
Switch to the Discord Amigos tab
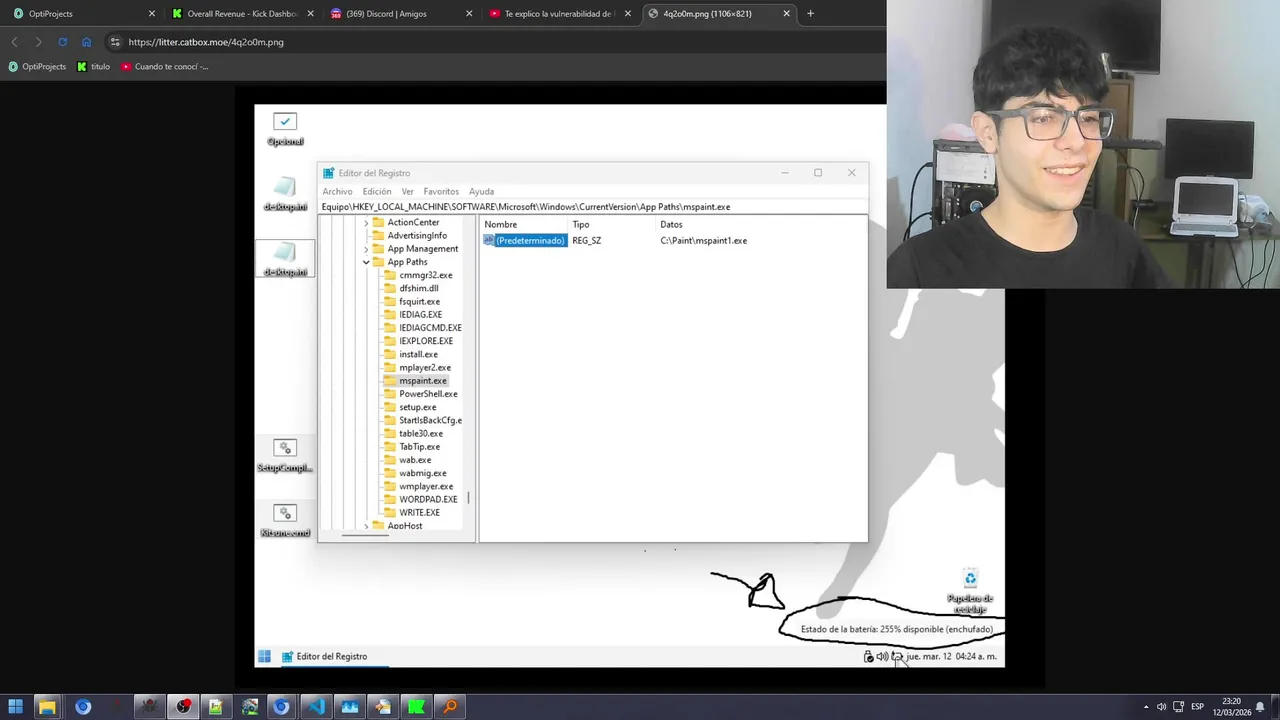pos(400,14)
